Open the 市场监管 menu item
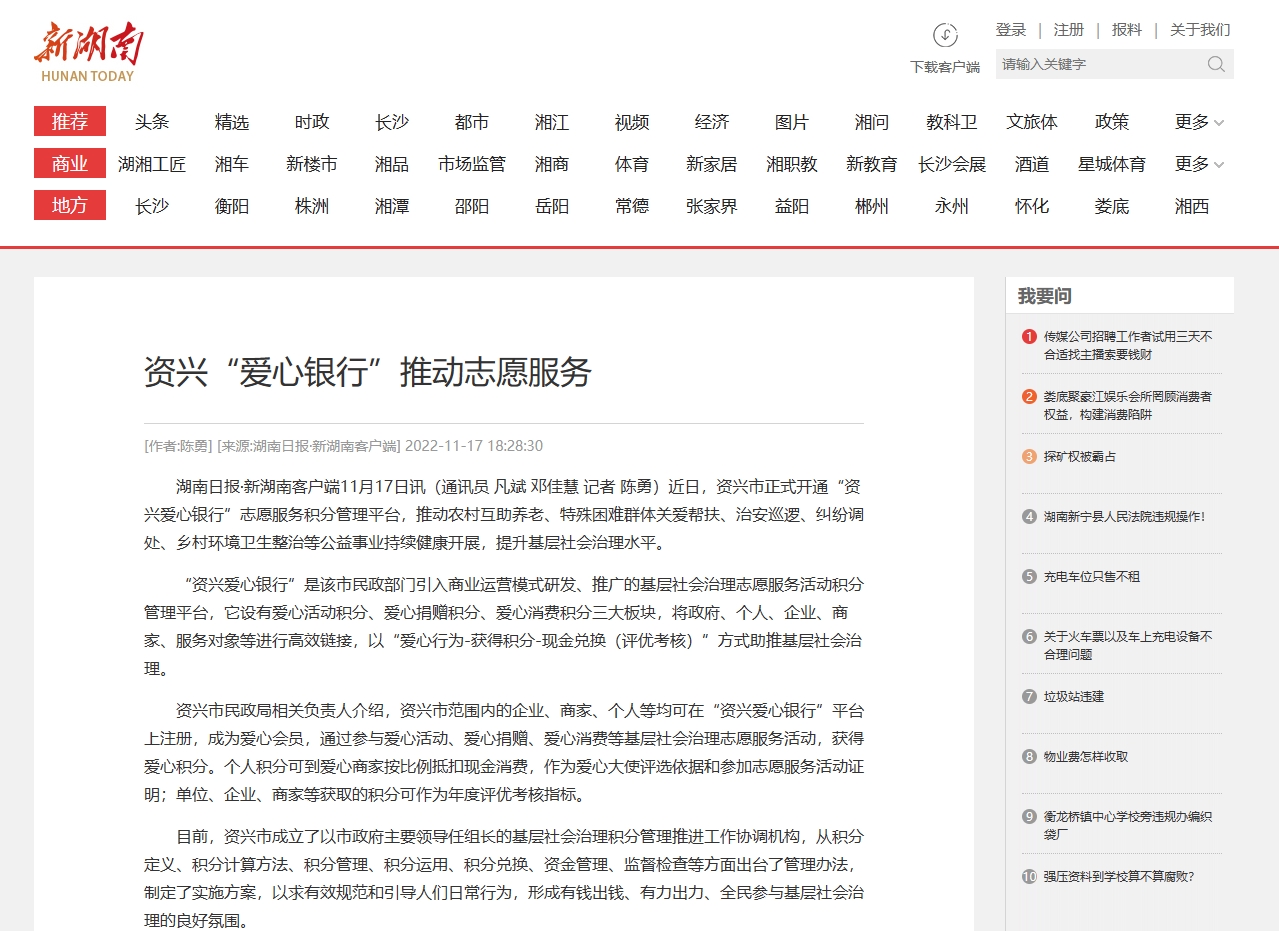1279x931 pixels. [472, 164]
